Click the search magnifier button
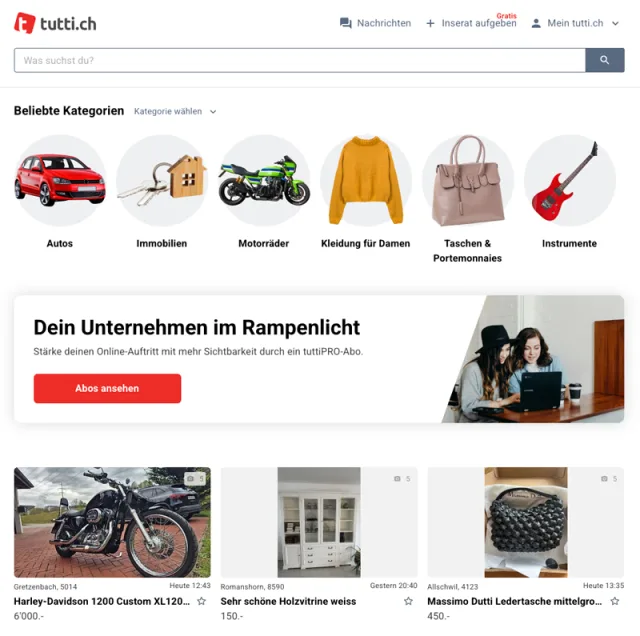The image size is (640, 636). pyautogui.click(x=604, y=60)
